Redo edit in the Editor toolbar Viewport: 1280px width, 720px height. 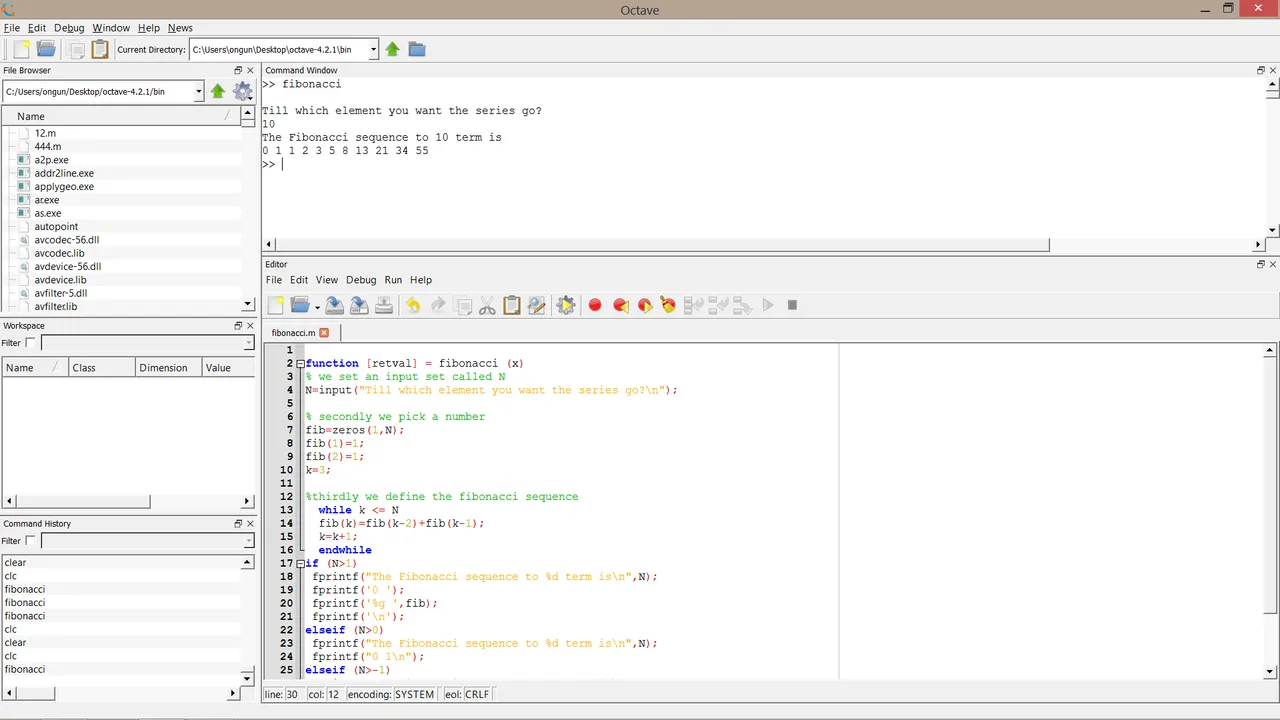pos(438,305)
